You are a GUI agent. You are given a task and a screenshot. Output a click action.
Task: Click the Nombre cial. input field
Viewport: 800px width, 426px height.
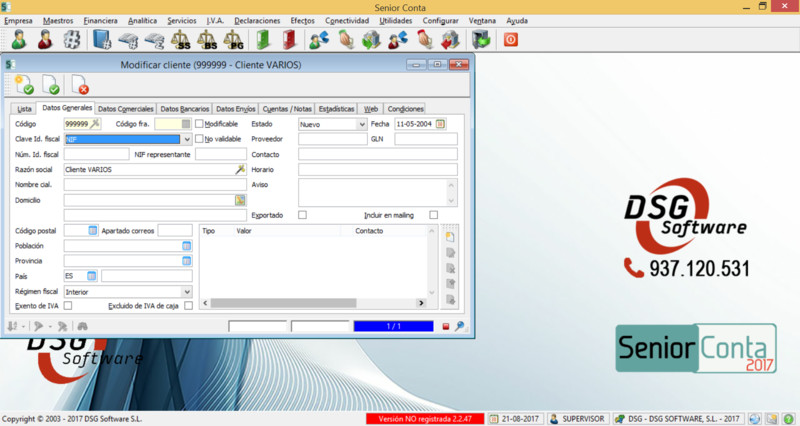coord(155,185)
